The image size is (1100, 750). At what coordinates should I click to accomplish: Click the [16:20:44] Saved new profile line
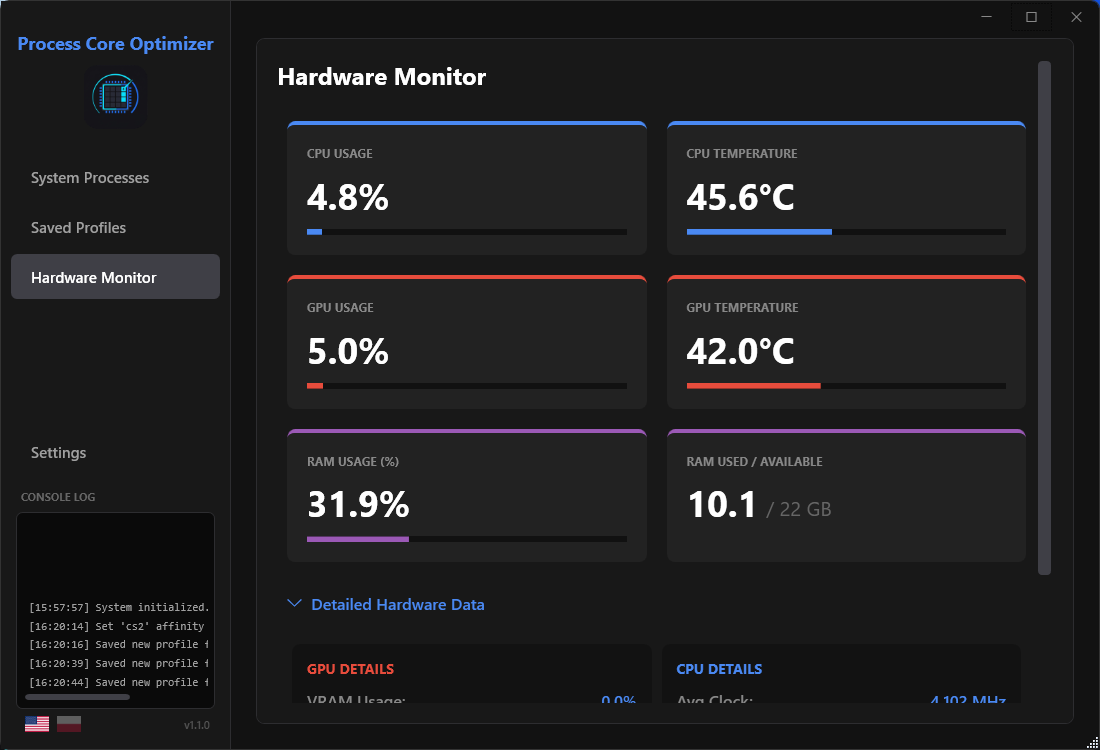(119, 683)
